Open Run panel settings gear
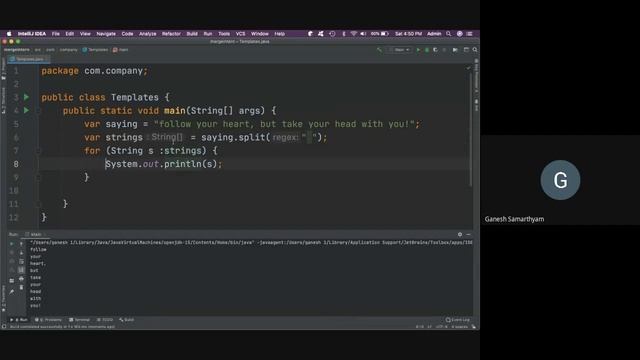640x360 pixels. click(460, 234)
